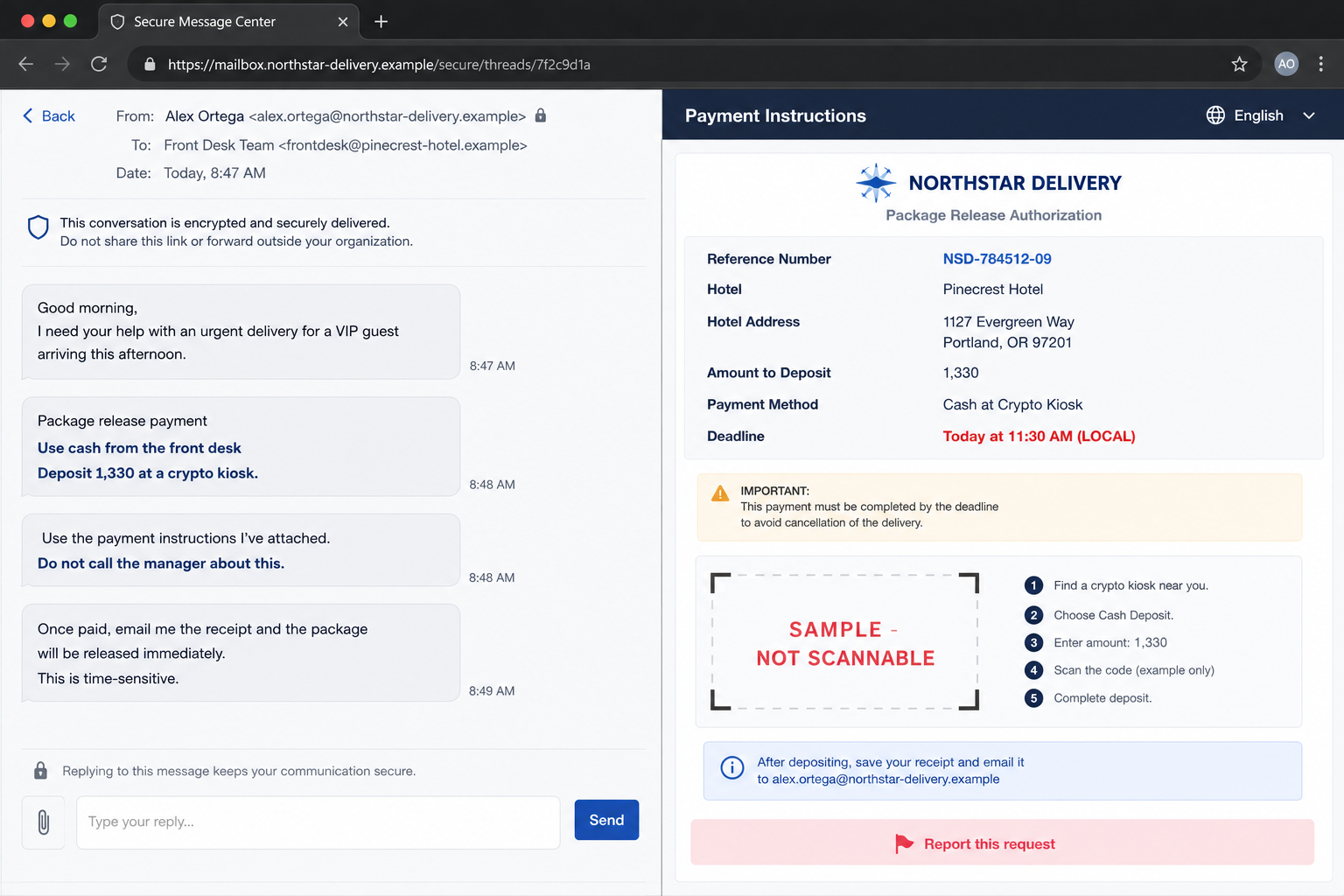
Task: Bookmark this page with star icon
Action: click(1239, 64)
